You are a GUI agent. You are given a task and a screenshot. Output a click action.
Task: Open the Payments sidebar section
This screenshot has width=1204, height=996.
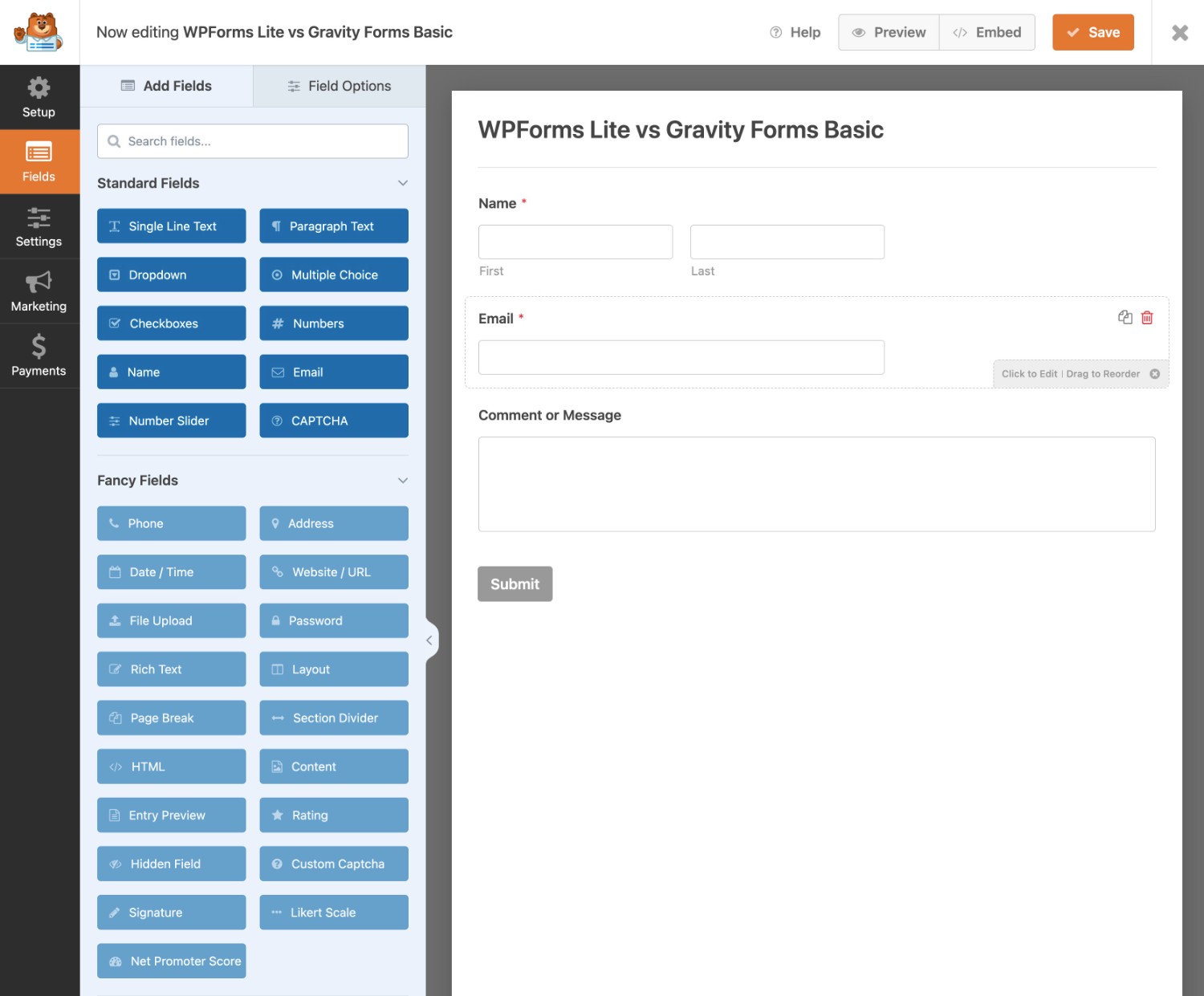[39, 356]
